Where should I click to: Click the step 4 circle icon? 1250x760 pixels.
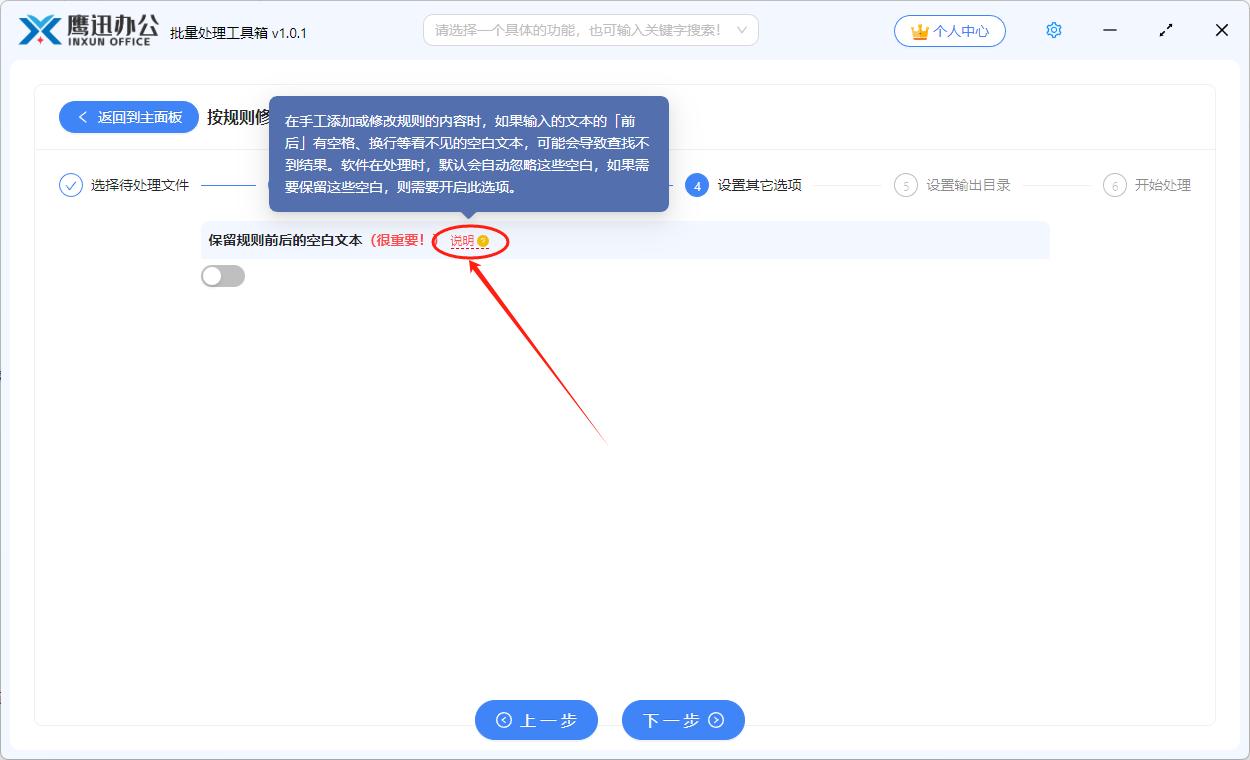coord(697,185)
